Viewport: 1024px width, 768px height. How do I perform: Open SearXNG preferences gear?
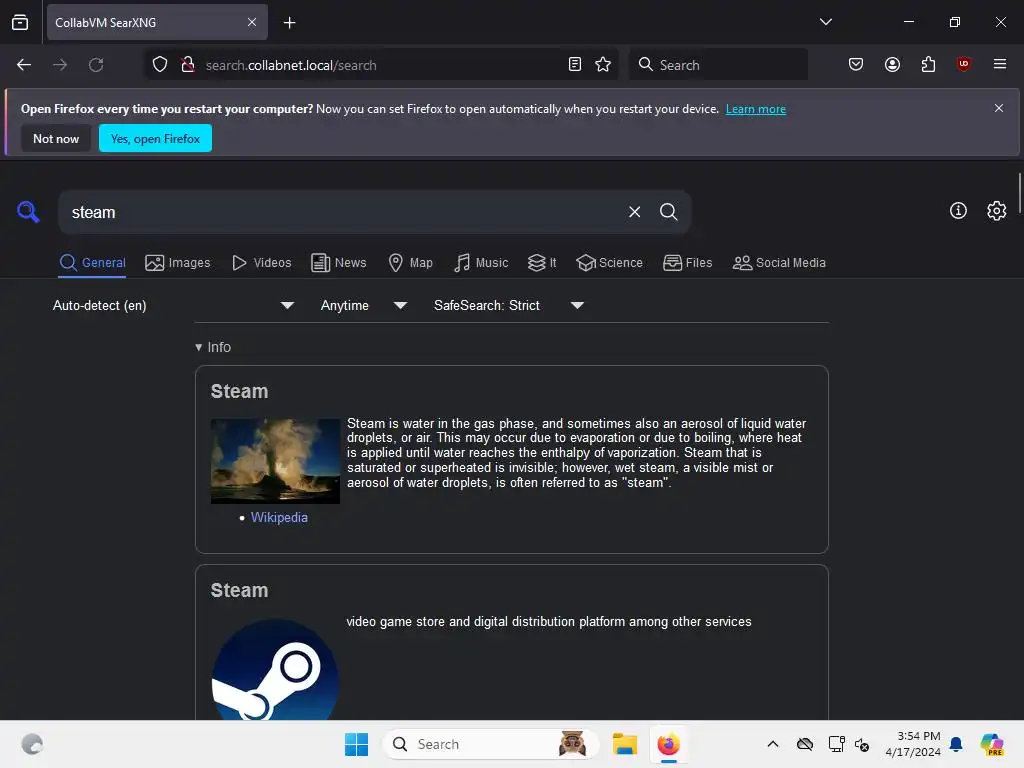997,210
